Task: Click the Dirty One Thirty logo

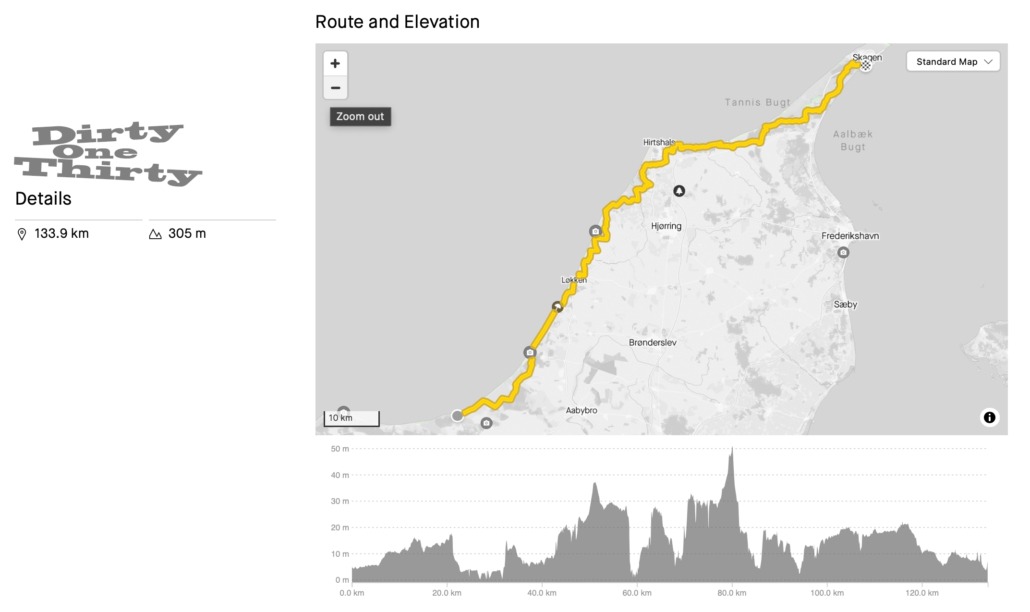Action: pos(108,155)
